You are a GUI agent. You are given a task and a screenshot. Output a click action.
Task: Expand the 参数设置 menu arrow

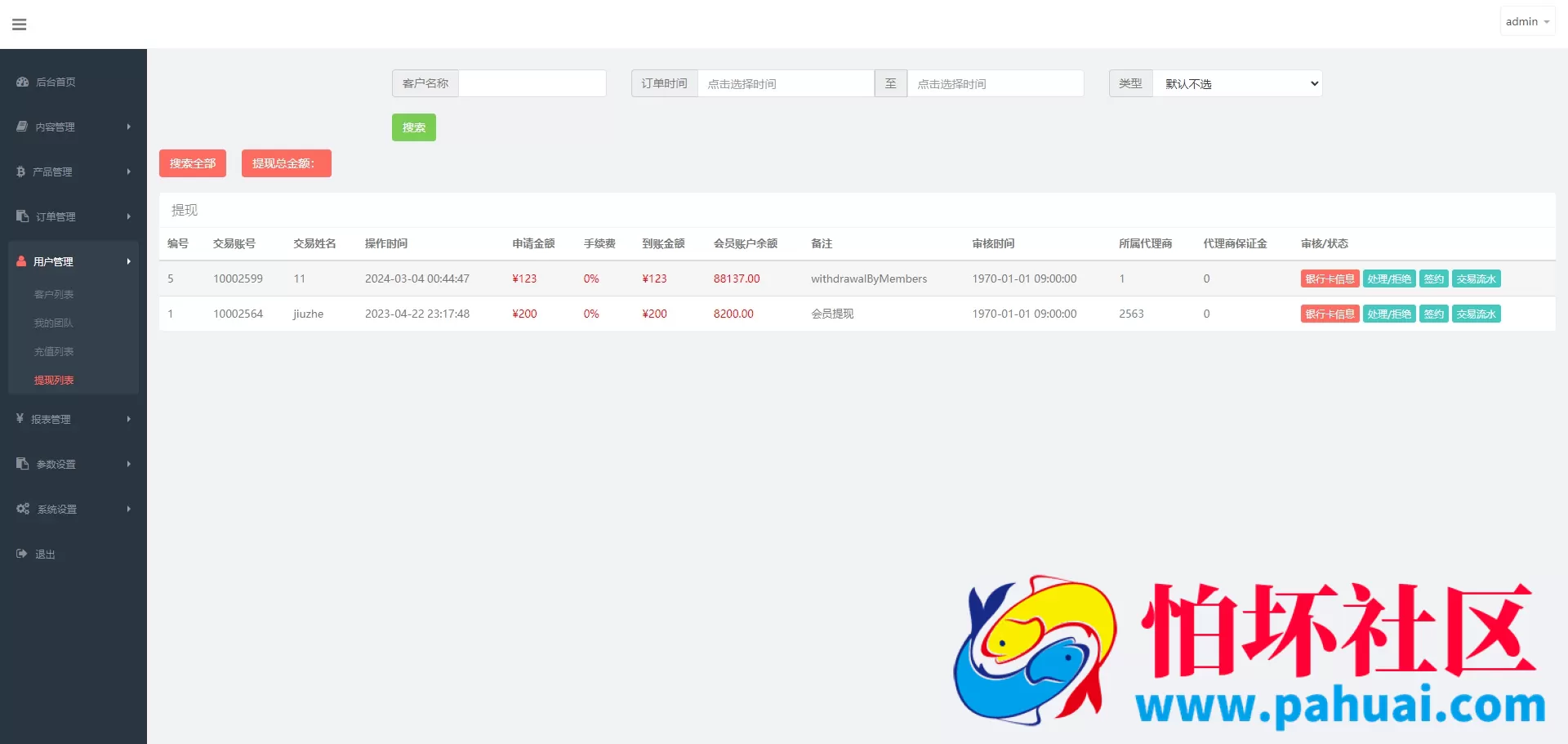pos(128,464)
